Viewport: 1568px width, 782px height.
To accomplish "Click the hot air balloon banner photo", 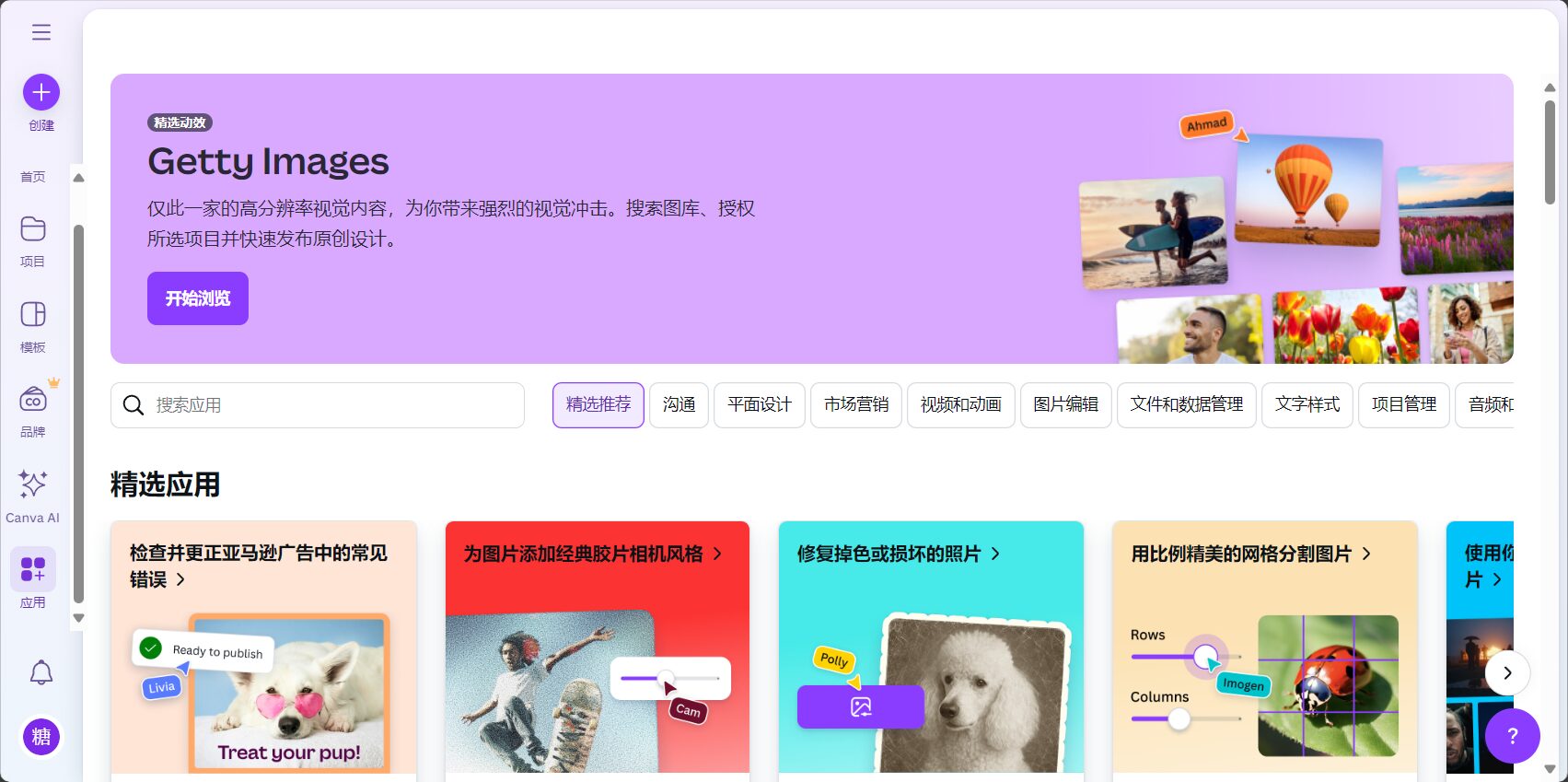I will tap(1308, 191).
